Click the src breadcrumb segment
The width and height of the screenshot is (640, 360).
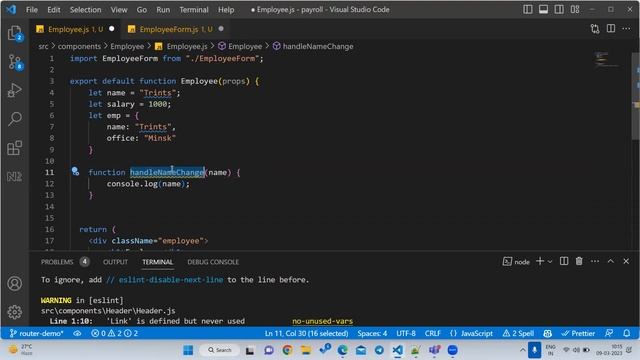point(43,46)
